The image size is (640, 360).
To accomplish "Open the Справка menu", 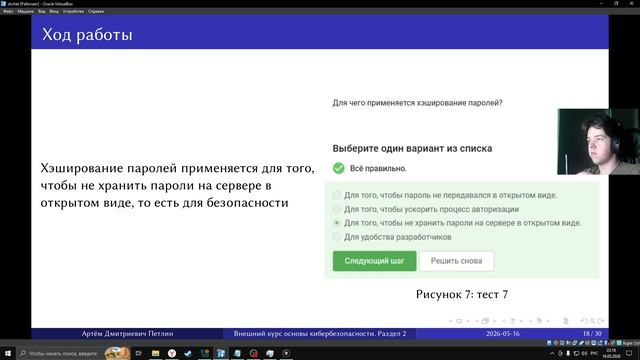I will (x=96, y=11).
